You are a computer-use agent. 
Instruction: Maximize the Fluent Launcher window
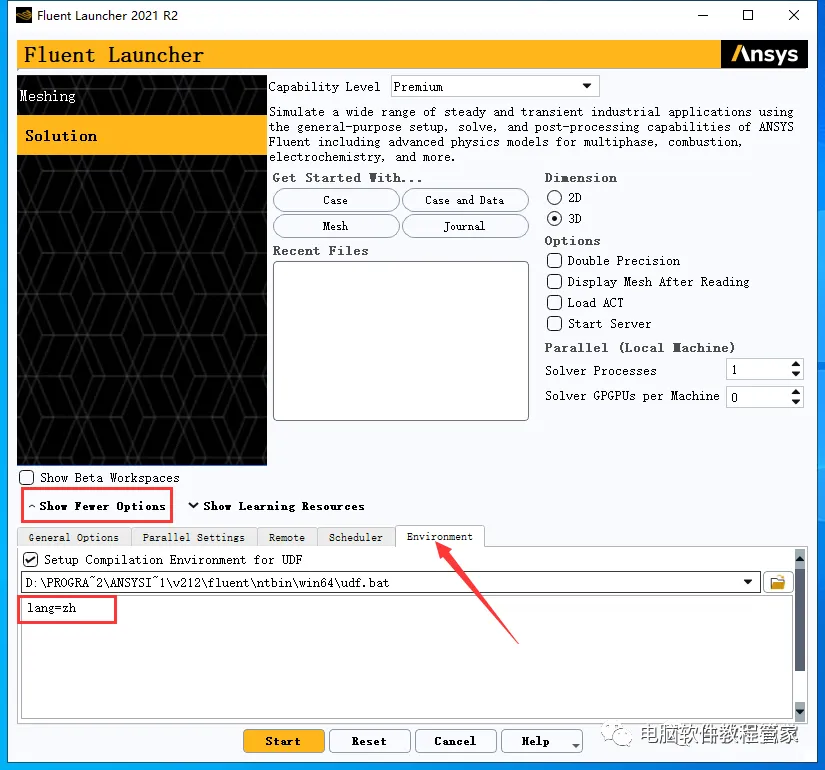click(748, 15)
